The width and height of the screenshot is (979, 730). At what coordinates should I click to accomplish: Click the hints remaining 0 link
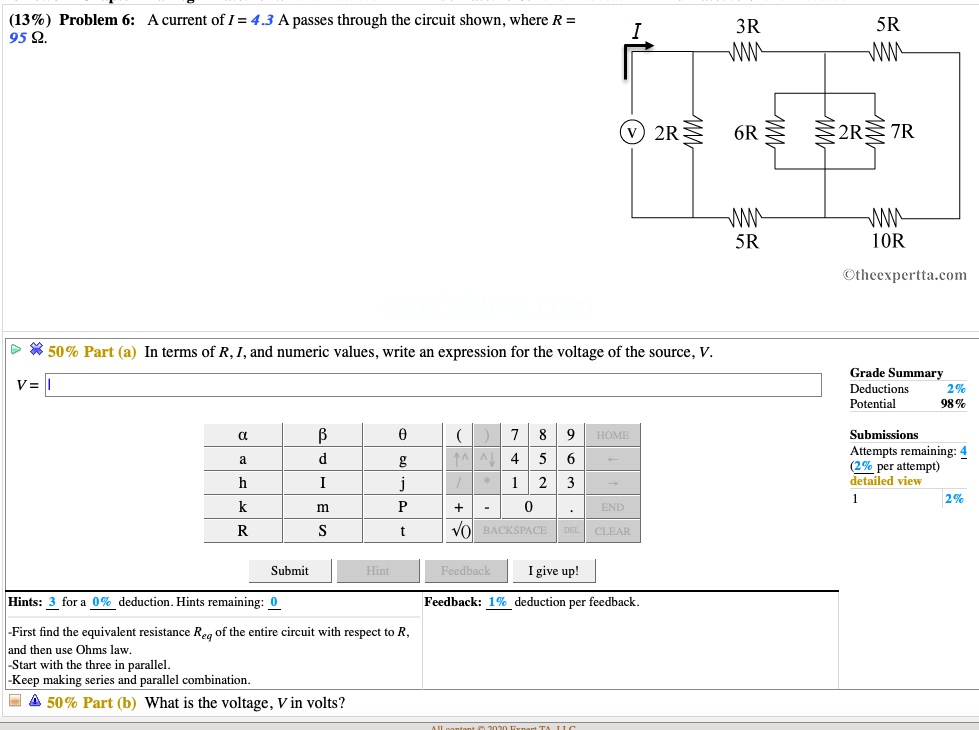point(273,602)
